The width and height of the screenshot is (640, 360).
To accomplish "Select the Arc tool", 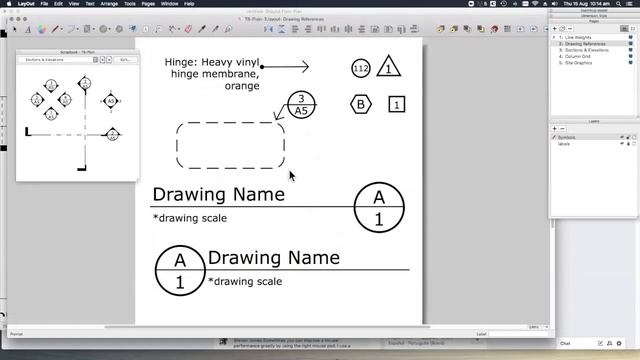I will pos(71,29).
